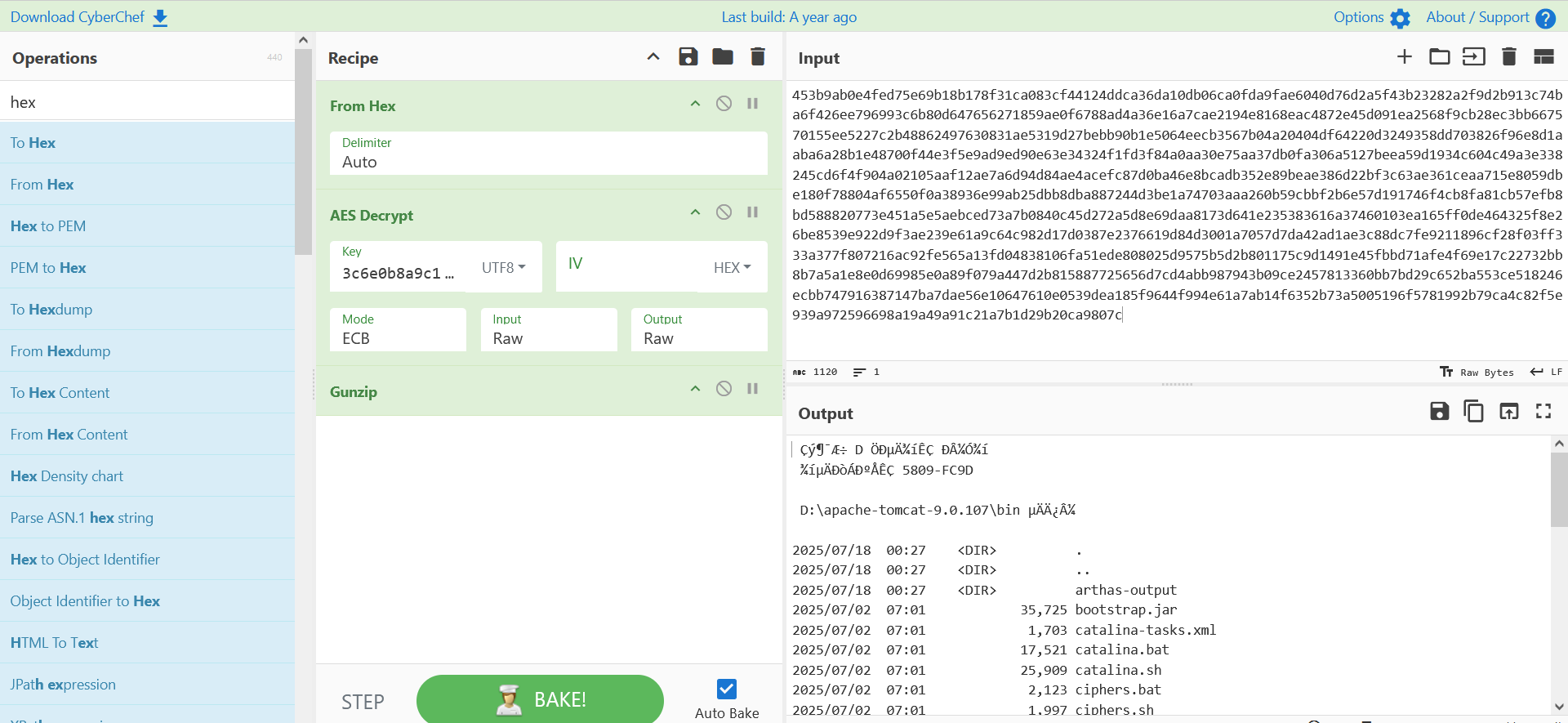Disable the Gunzip operation

[724, 389]
